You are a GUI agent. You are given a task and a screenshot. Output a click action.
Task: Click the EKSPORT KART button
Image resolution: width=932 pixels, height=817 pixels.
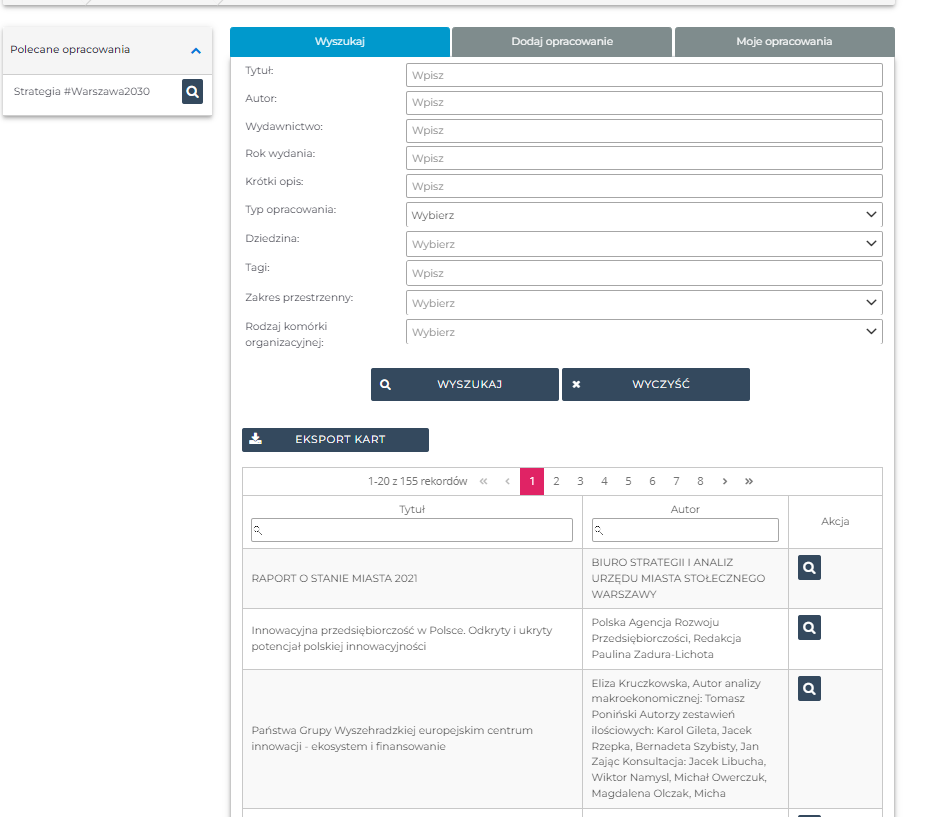[335, 439]
